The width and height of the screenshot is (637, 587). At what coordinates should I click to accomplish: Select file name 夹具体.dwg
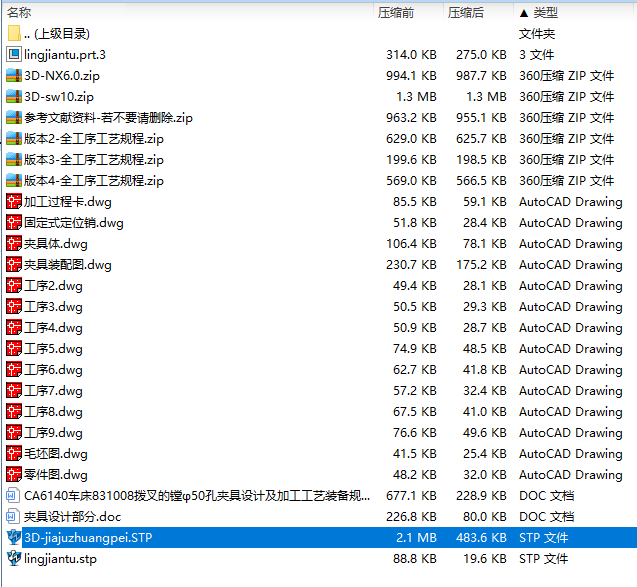(x=56, y=244)
